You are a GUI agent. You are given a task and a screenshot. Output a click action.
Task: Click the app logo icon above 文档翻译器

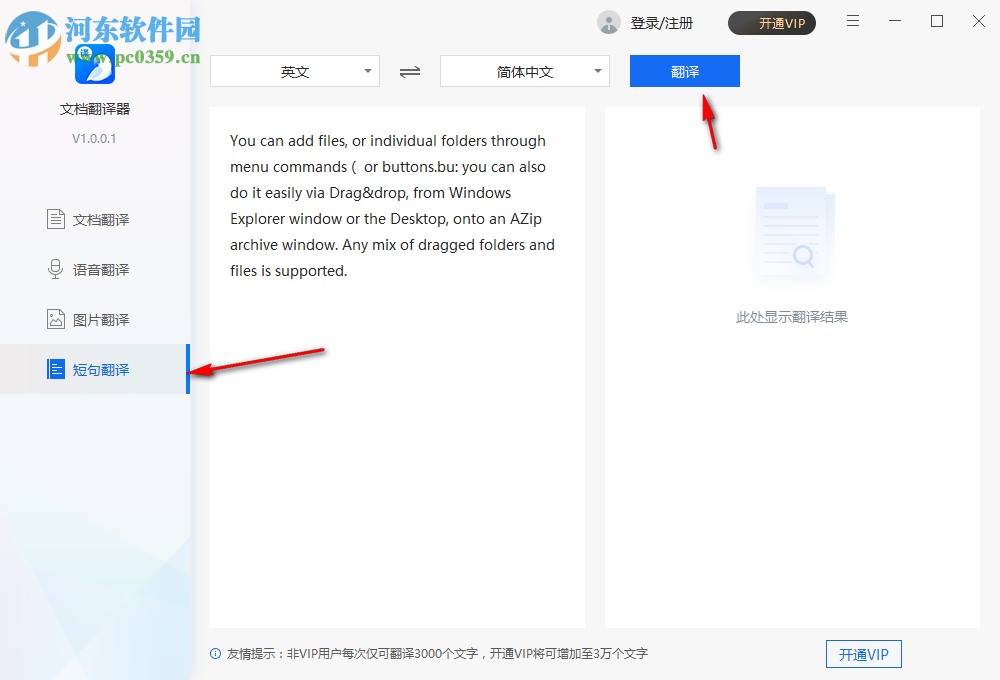click(x=94, y=64)
